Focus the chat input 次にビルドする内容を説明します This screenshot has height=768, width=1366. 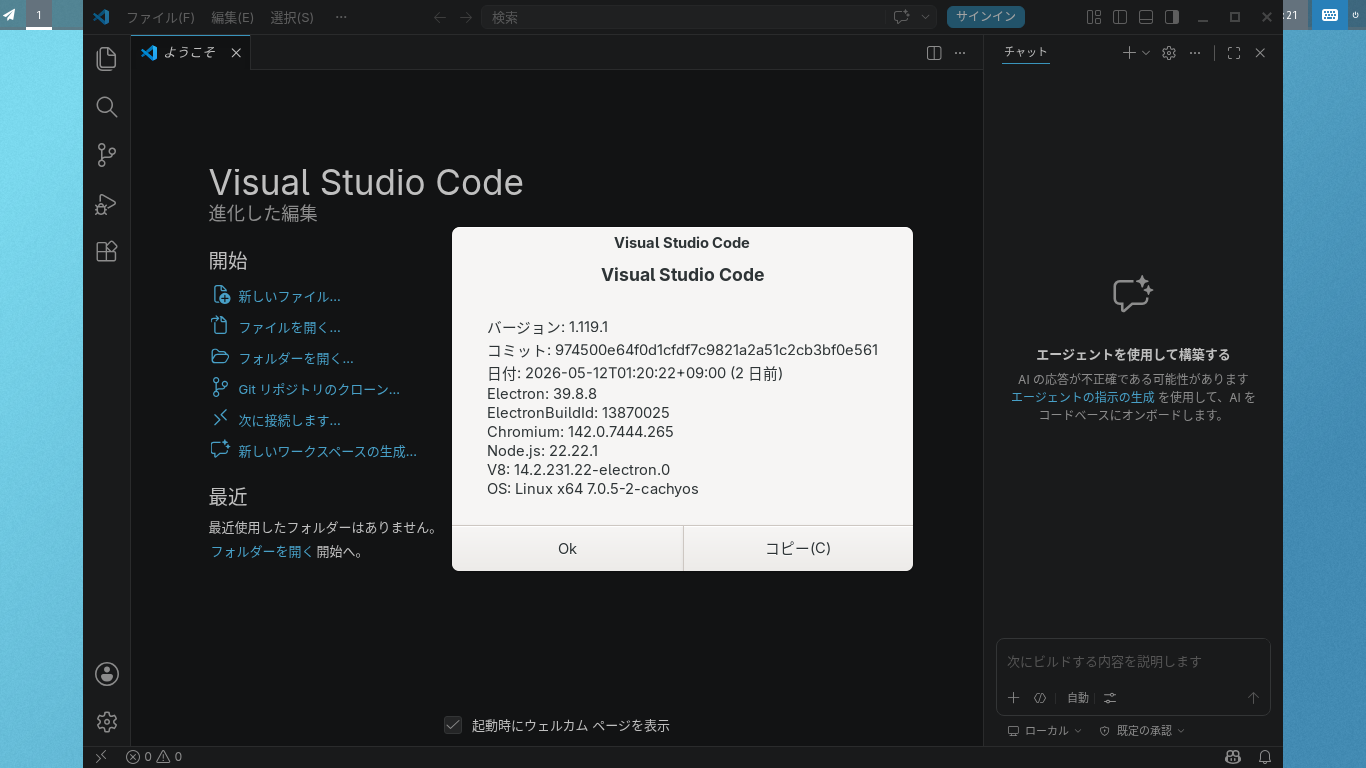(1133, 661)
